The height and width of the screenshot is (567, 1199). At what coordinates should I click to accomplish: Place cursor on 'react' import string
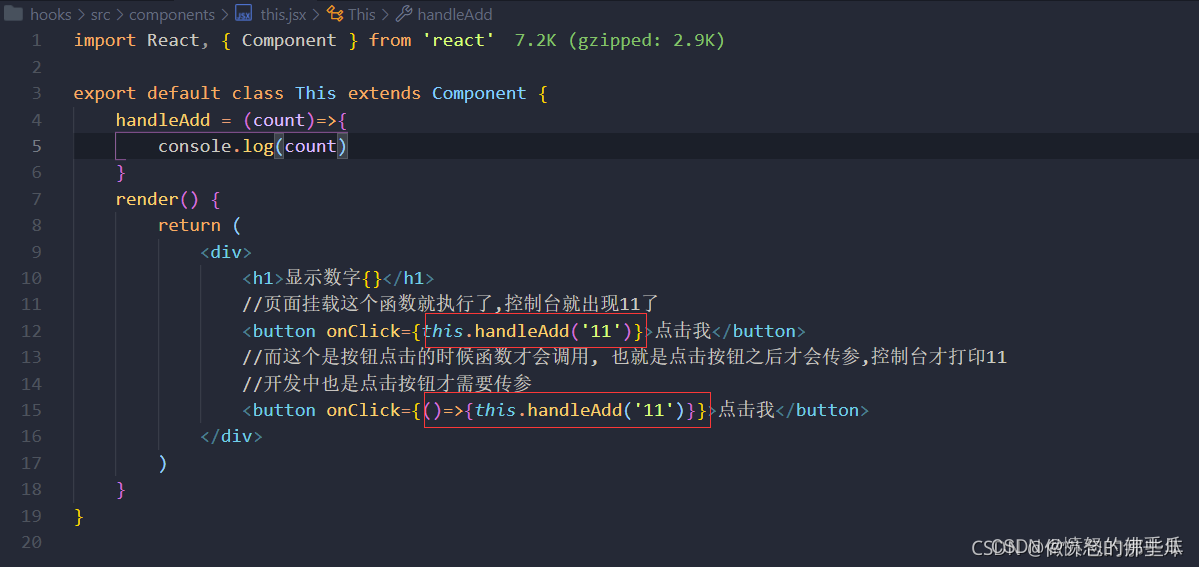459,41
